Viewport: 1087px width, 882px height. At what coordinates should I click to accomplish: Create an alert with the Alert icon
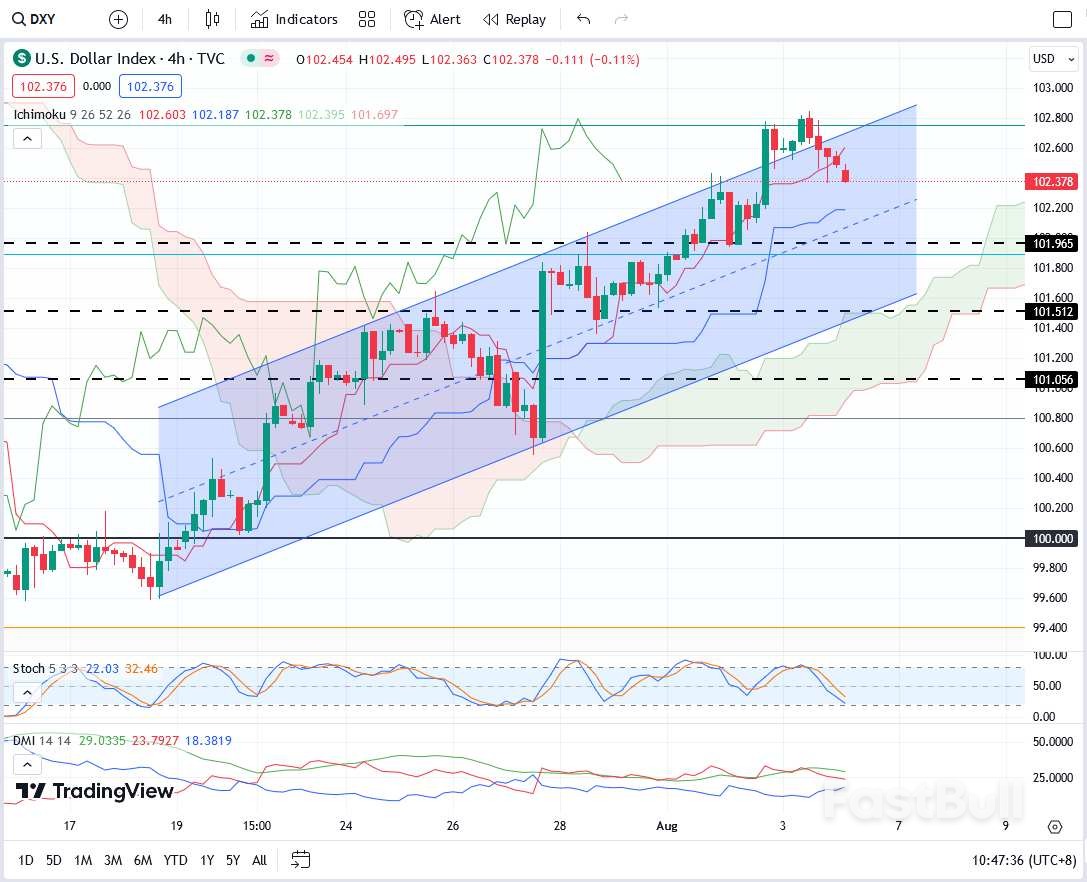tap(432, 19)
